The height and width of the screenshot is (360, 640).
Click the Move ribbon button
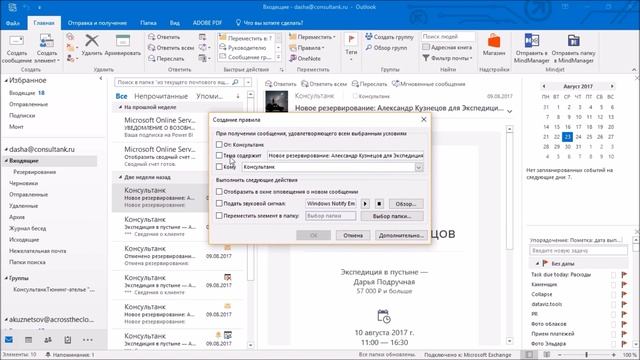312,37
